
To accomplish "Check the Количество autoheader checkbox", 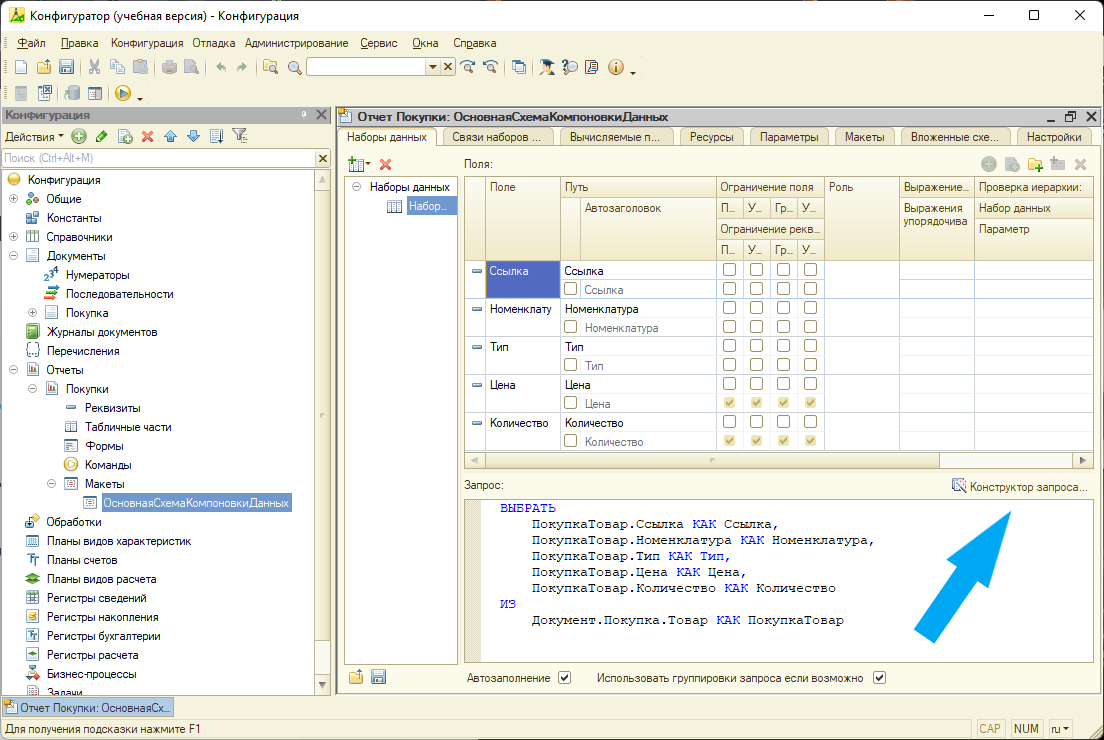I will 570,441.
